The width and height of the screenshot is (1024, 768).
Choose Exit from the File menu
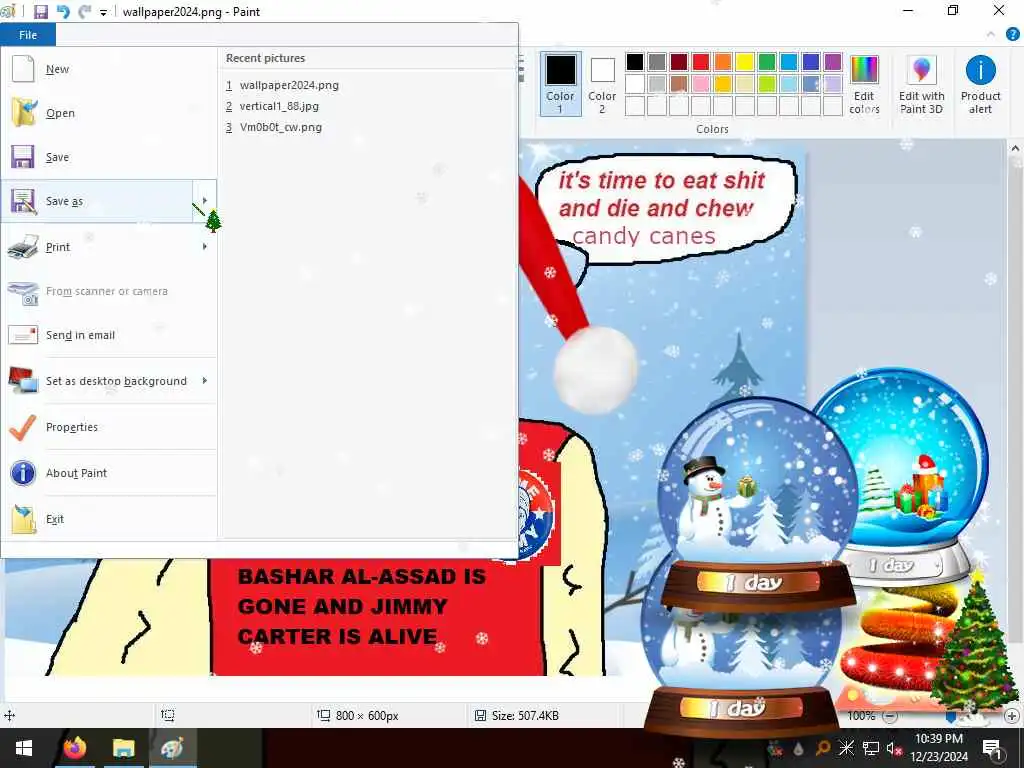tap(109, 519)
